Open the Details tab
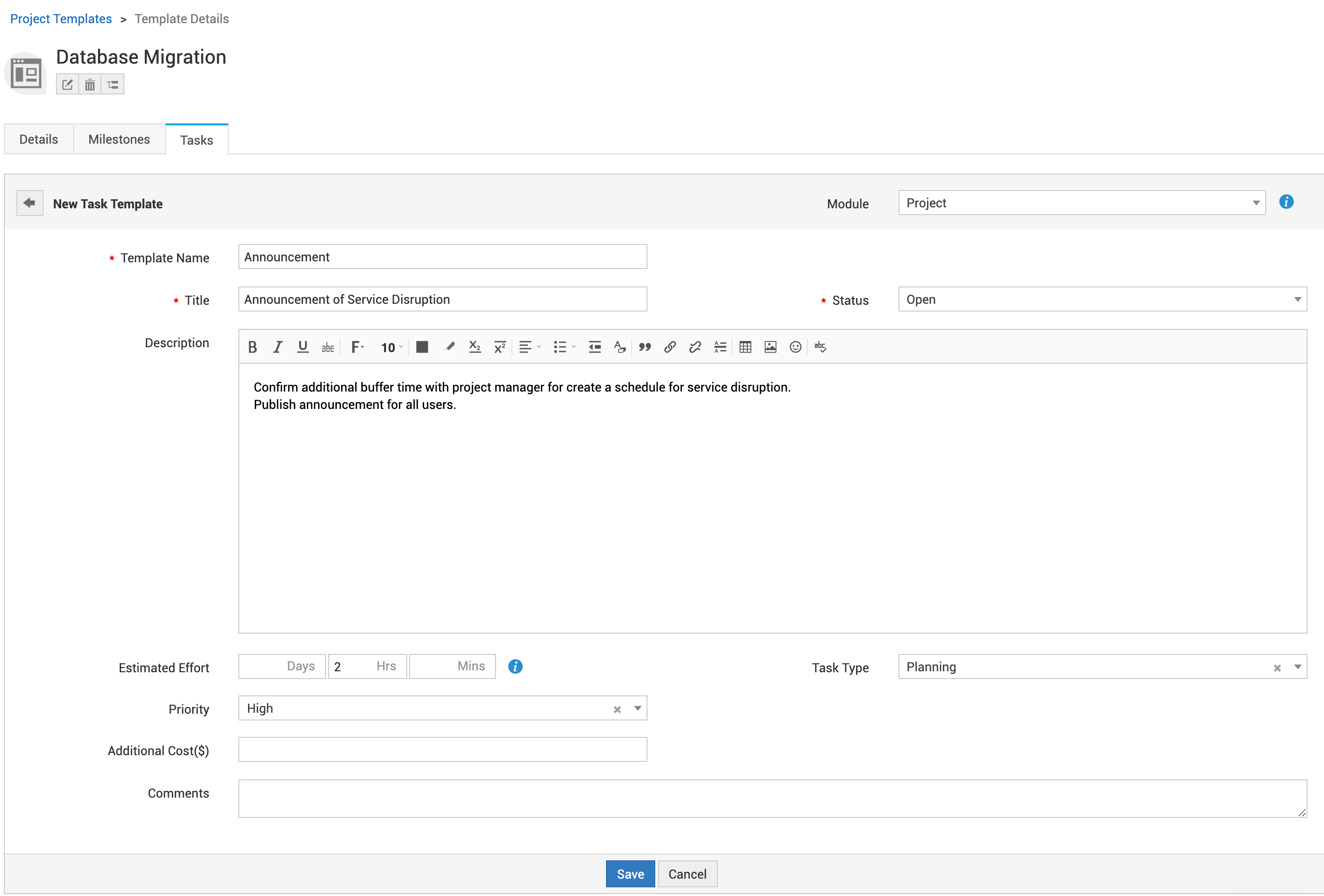The height and width of the screenshot is (896, 1324). [38, 139]
